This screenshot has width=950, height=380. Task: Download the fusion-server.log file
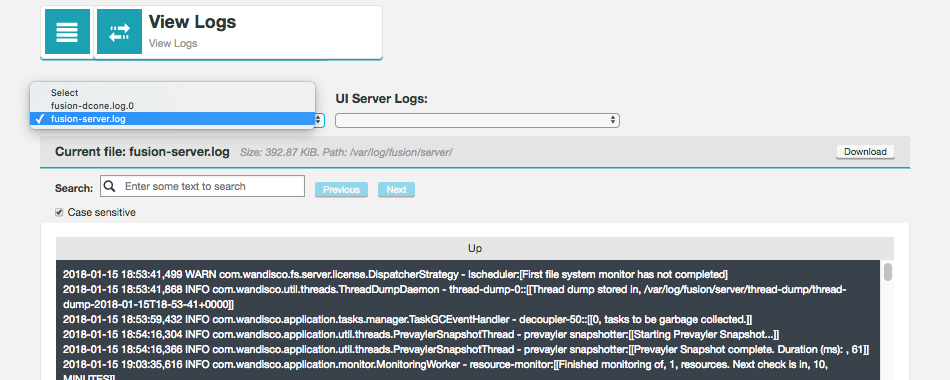[865, 152]
